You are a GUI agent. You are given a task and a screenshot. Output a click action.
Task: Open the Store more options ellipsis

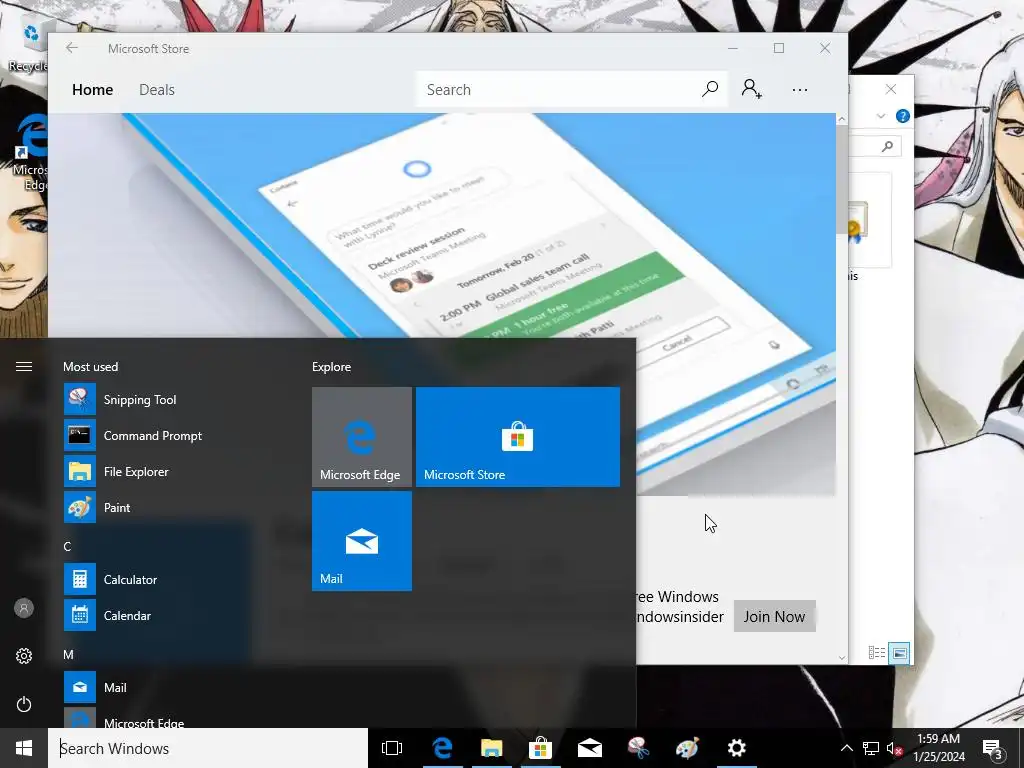tap(800, 89)
